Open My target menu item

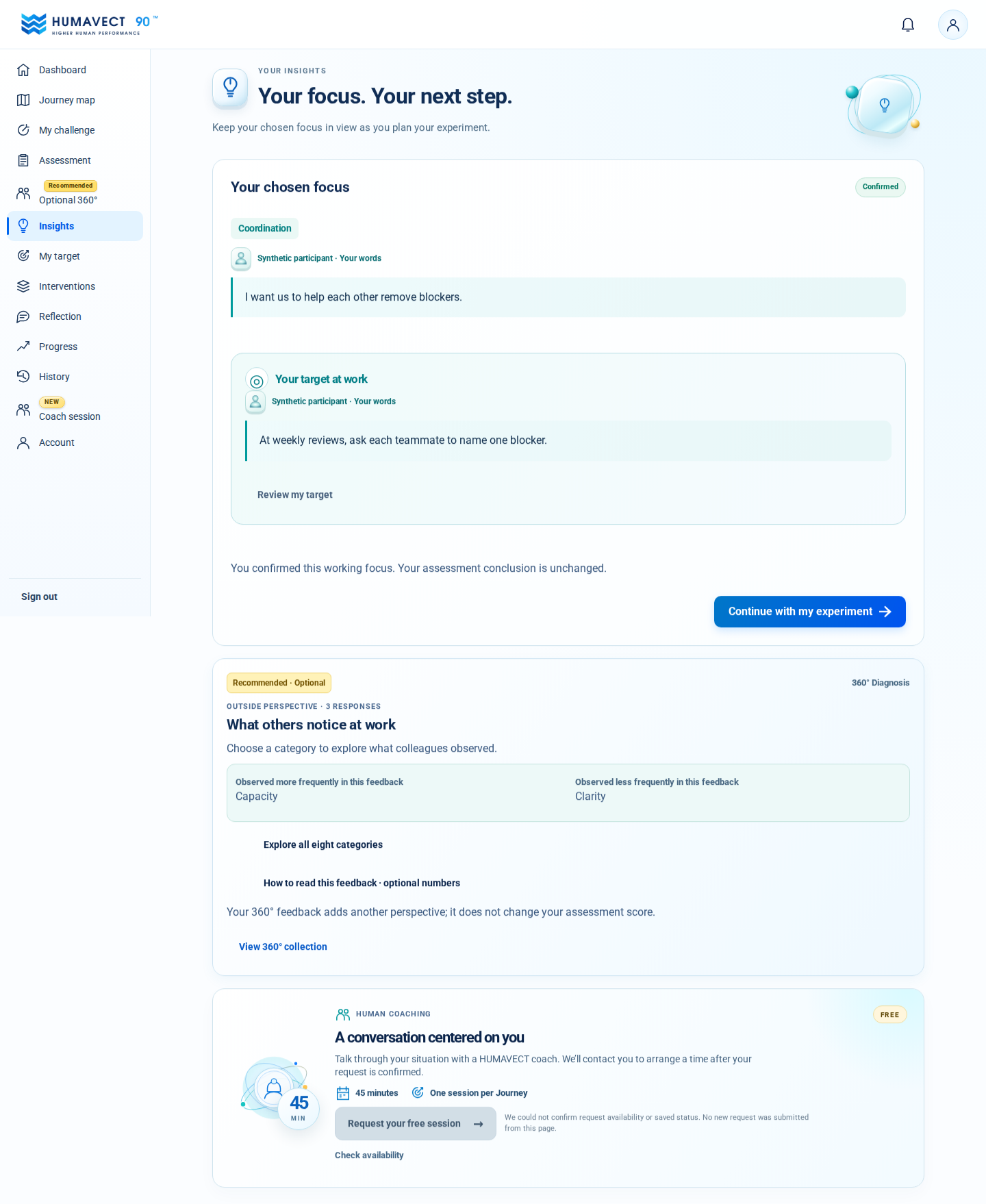coord(75,256)
